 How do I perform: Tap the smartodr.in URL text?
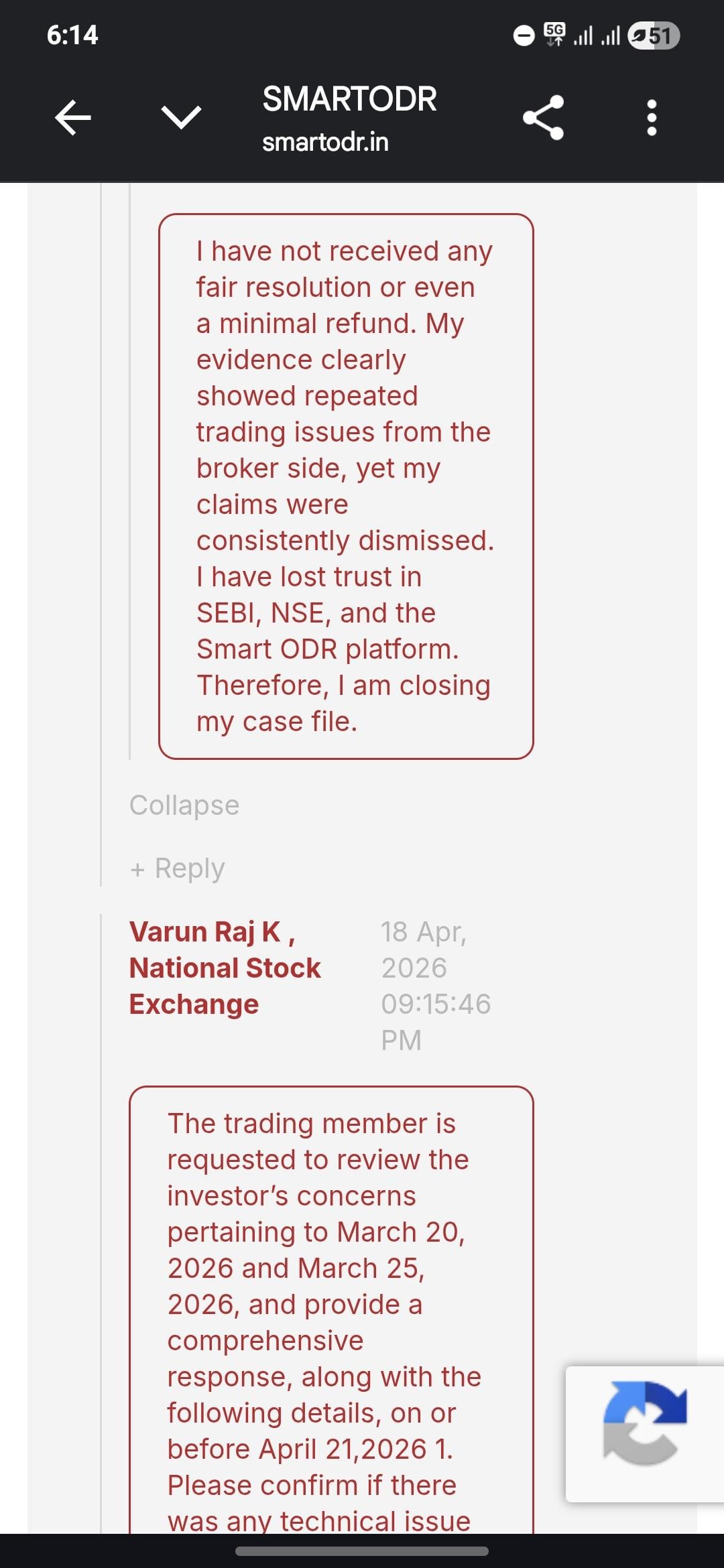(325, 143)
